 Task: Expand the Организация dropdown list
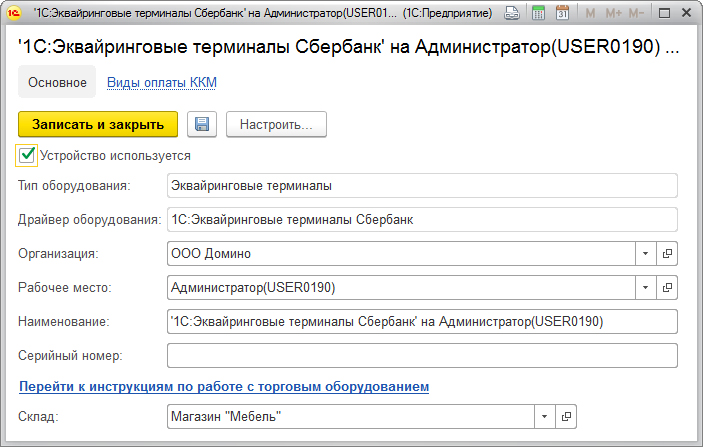click(x=645, y=253)
